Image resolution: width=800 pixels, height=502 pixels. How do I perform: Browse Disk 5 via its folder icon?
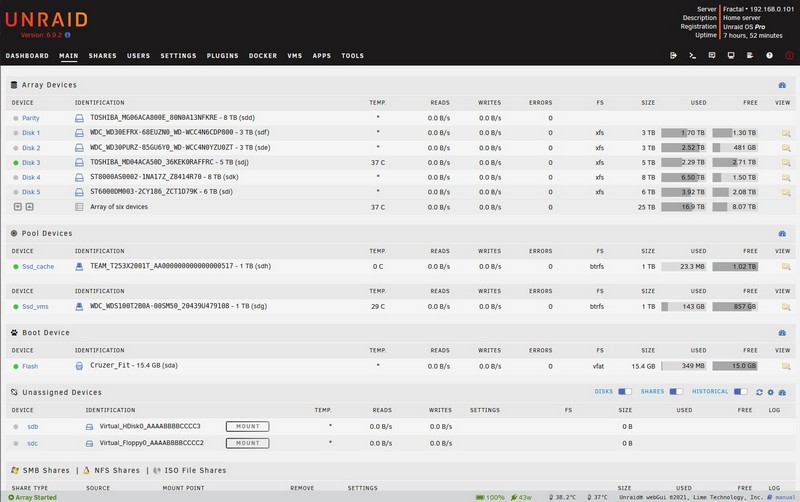pos(786,192)
